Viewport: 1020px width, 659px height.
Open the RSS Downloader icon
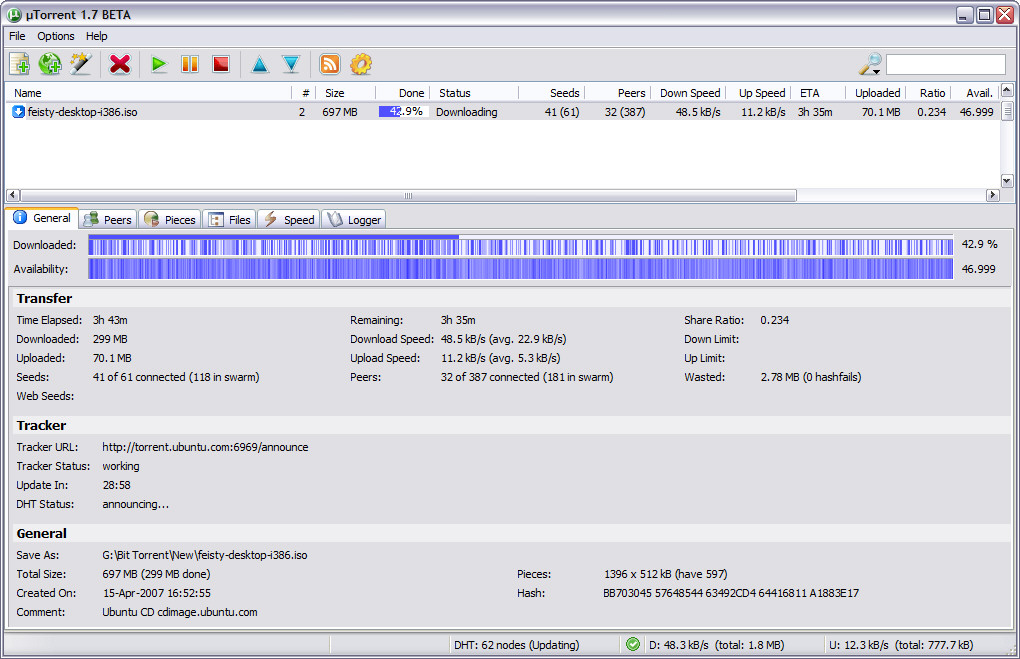point(330,64)
